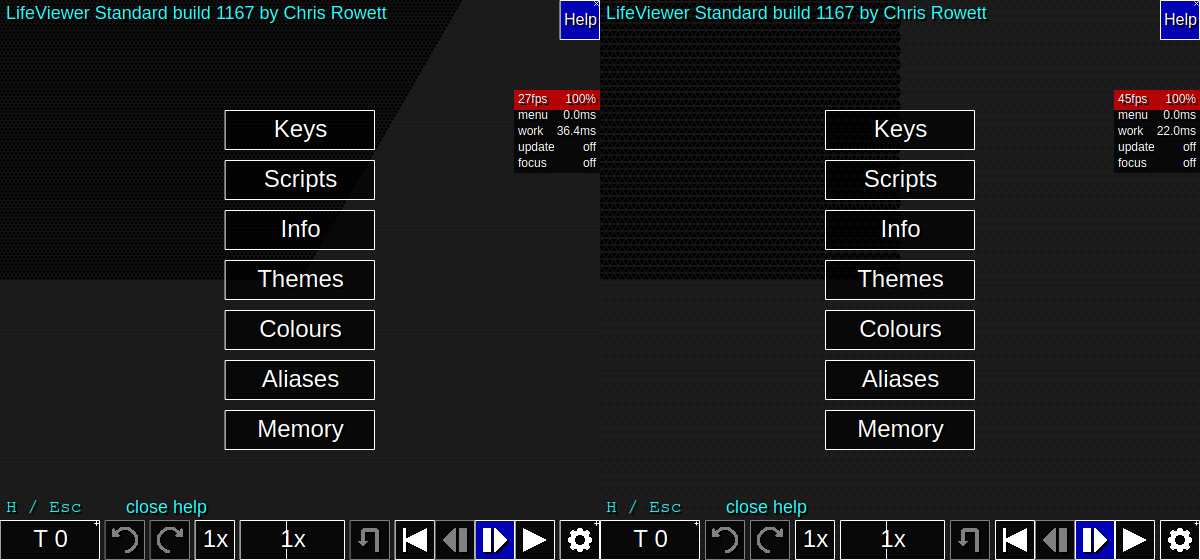Viewport: 1200px width, 560px height.
Task: Reset to start in the left viewer
Action: click(415, 540)
